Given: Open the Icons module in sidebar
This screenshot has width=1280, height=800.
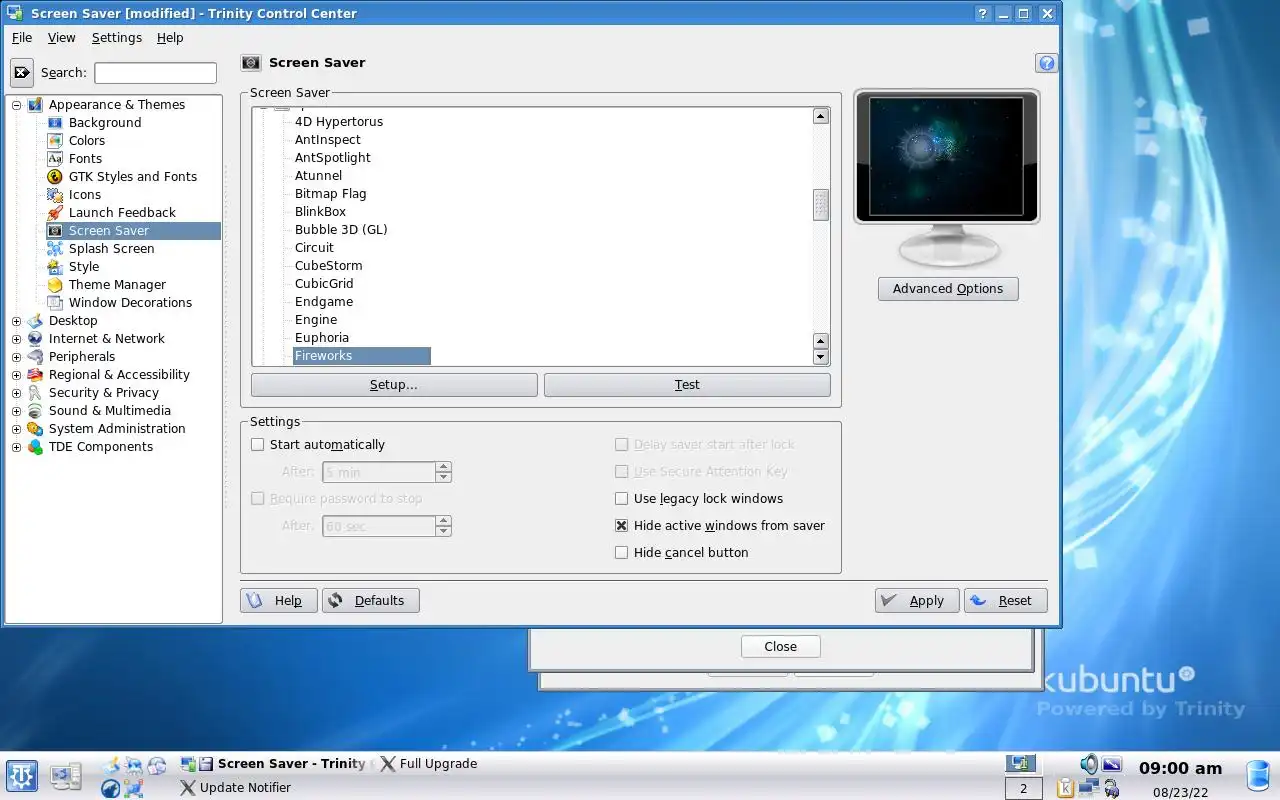Looking at the screenshot, I should click(x=55, y=195).
